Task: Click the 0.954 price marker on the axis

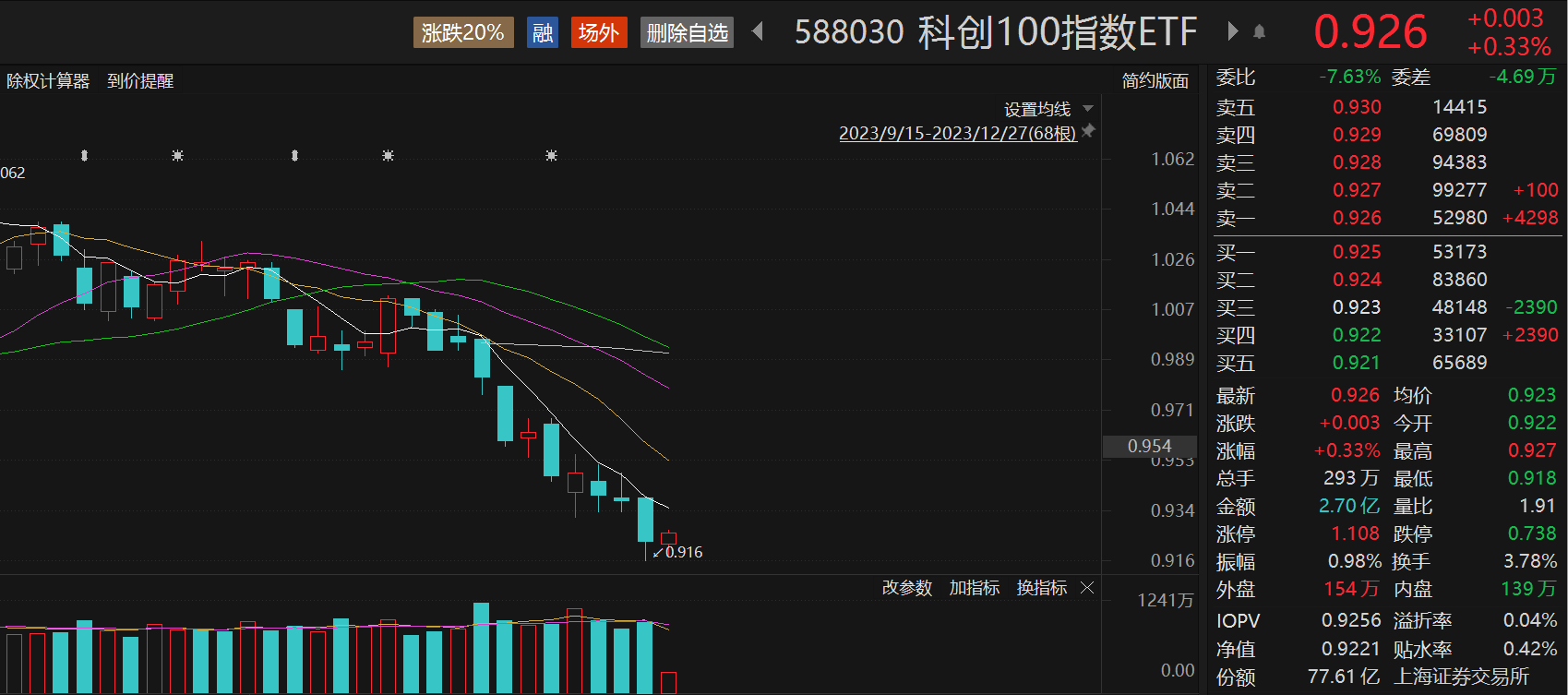Action: click(1149, 447)
